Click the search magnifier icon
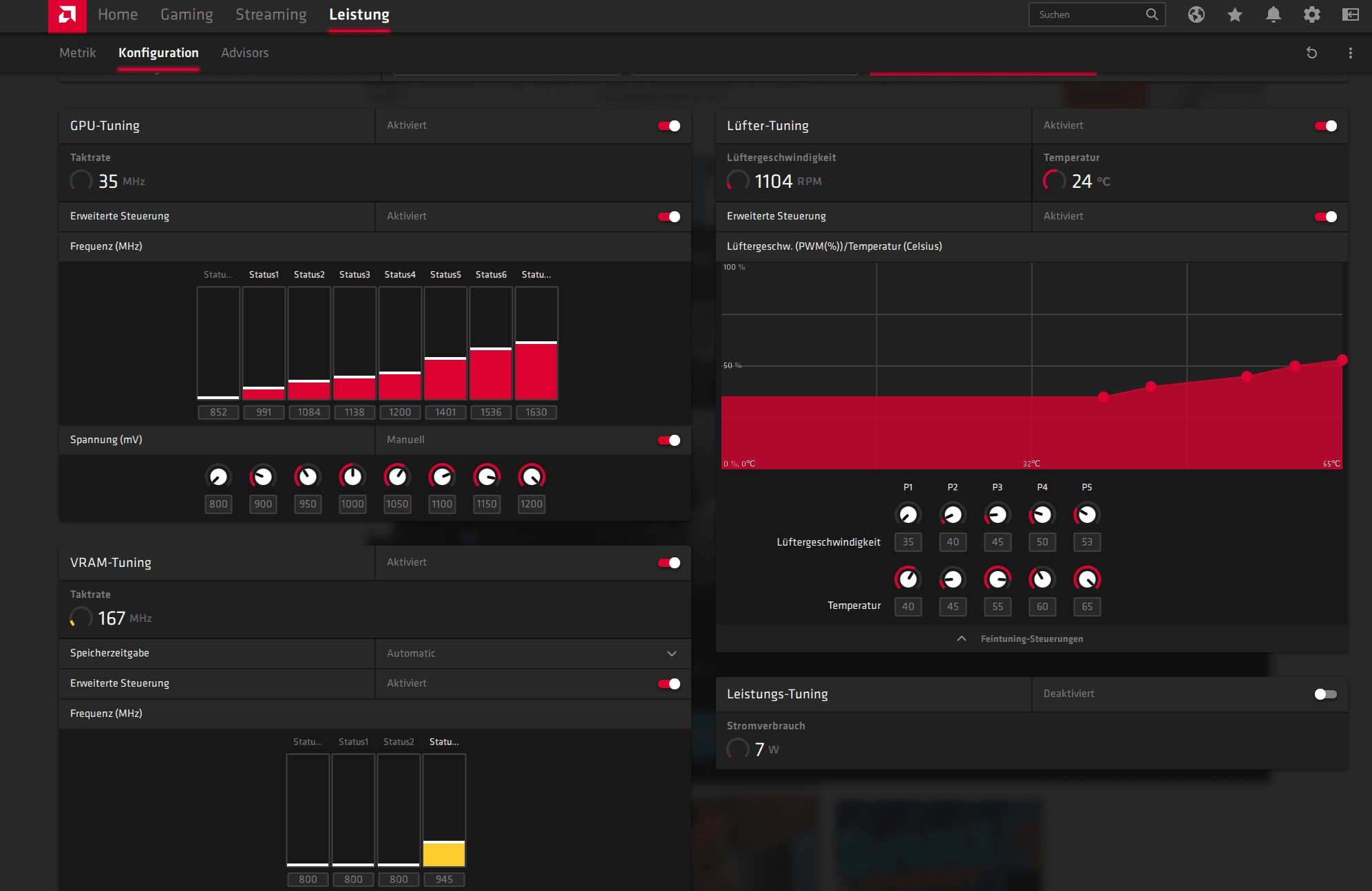 [x=1151, y=14]
